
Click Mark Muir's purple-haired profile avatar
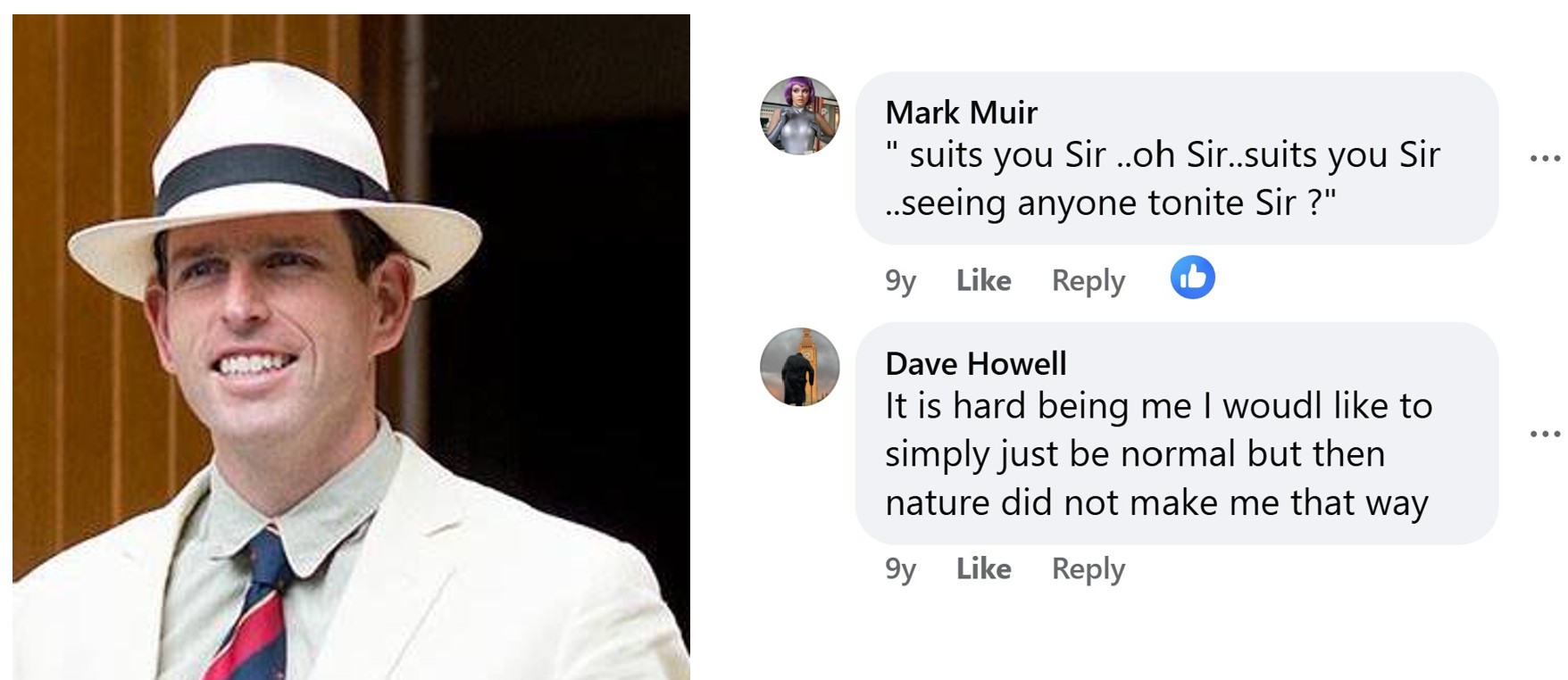[799, 116]
